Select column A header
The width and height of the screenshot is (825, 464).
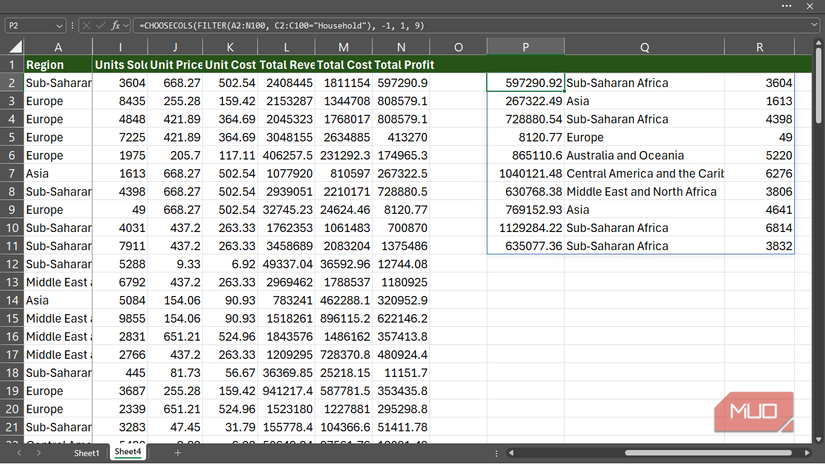pyautogui.click(x=58, y=47)
